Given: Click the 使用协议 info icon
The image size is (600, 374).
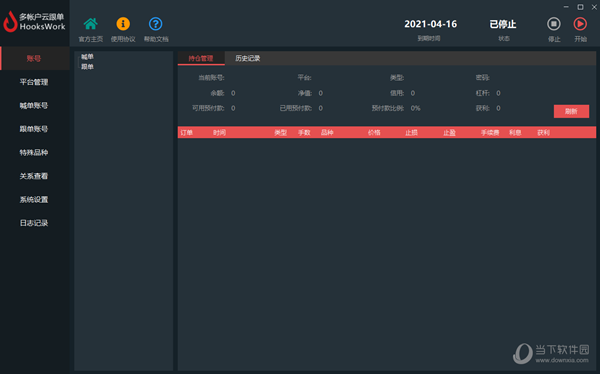Looking at the screenshot, I should [x=123, y=24].
